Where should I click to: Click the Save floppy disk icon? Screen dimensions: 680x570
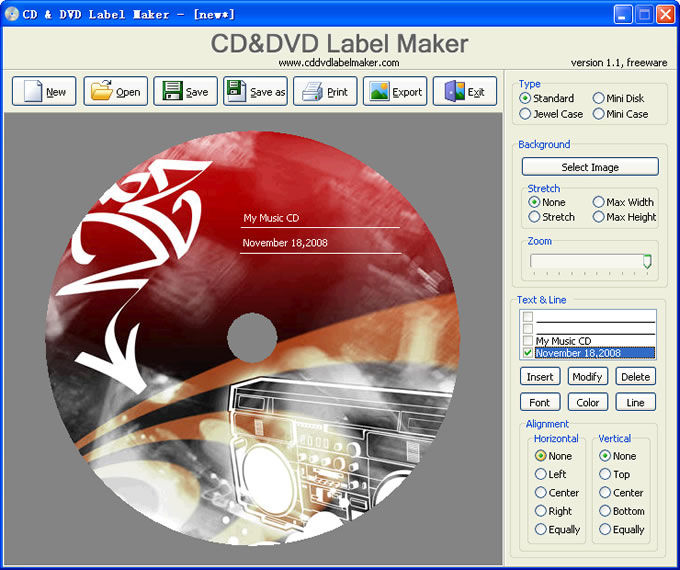(x=172, y=92)
